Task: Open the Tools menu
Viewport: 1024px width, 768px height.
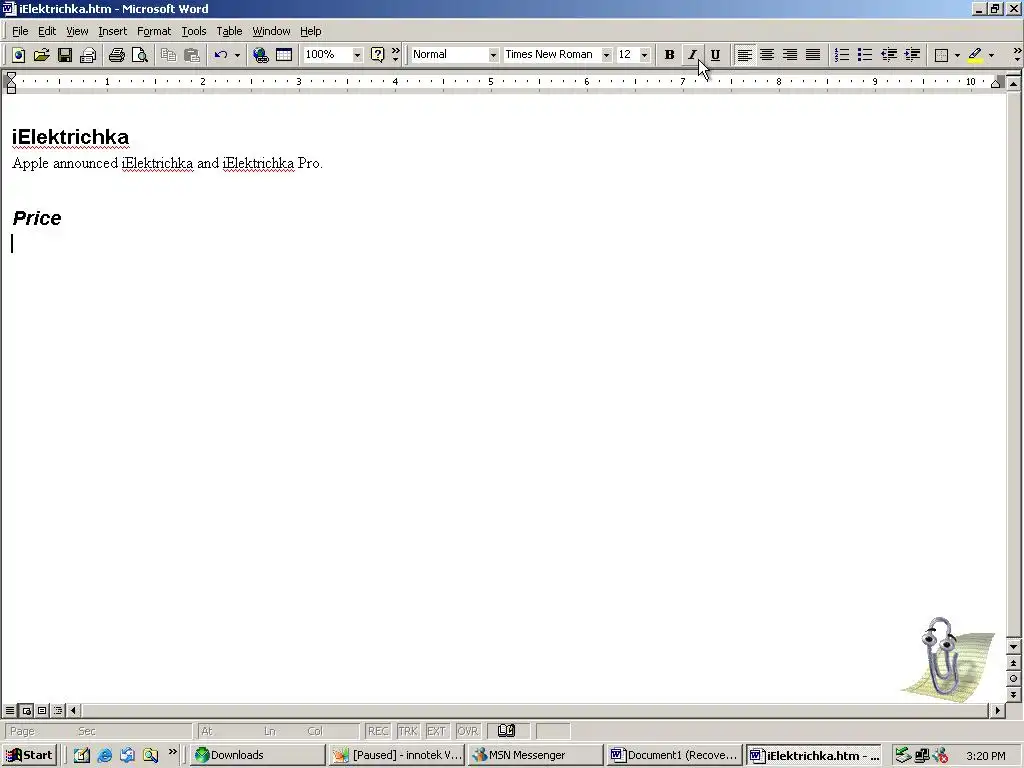Action: 194,31
